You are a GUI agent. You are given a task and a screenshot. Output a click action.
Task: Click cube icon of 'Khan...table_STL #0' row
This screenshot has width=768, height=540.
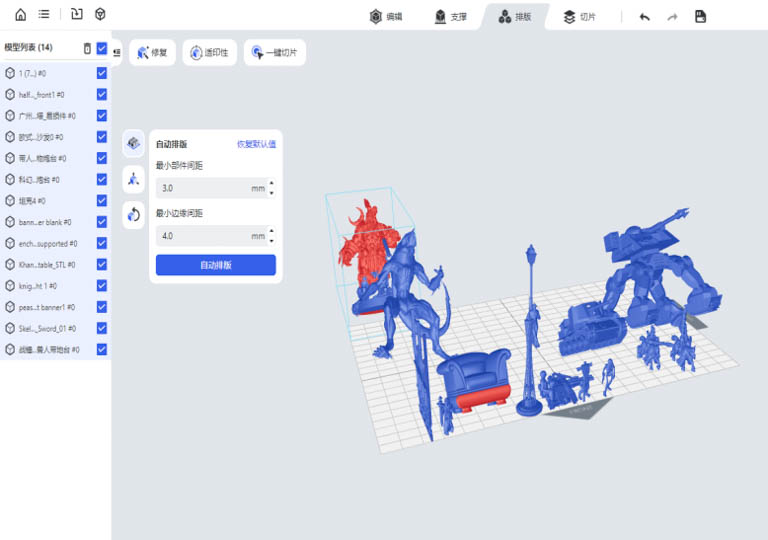[x=10, y=265]
